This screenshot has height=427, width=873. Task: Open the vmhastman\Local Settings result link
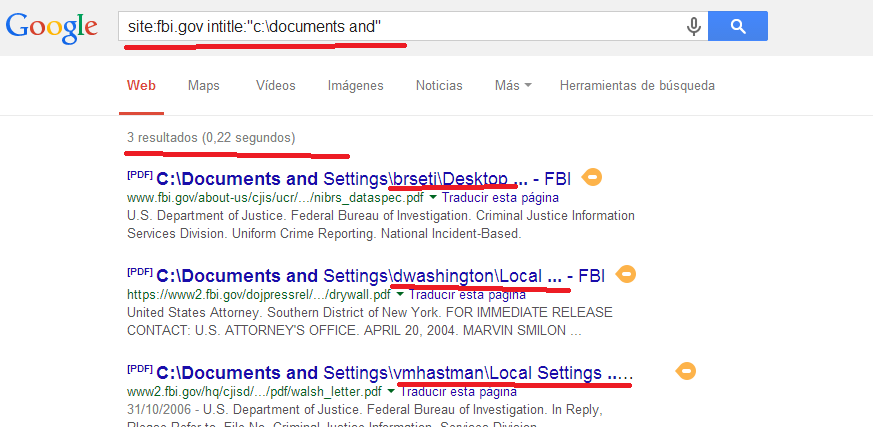click(x=394, y=372)
